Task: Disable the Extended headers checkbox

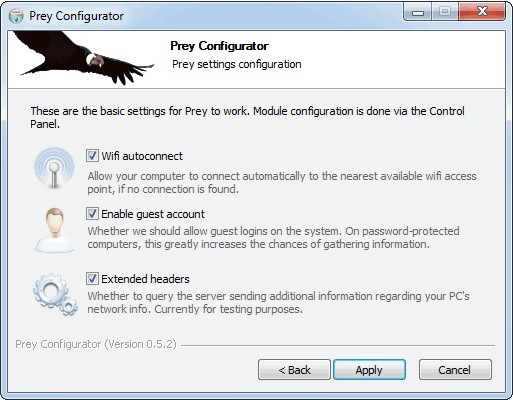Action: [92, 279]
